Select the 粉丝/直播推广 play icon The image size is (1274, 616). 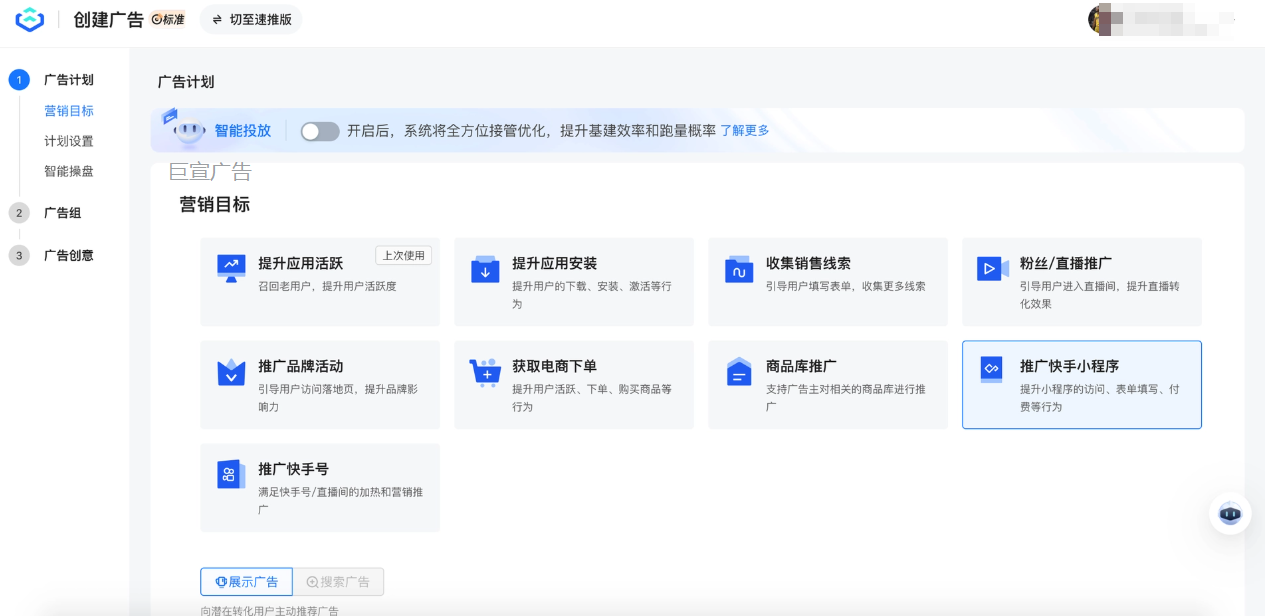[992, 268]
